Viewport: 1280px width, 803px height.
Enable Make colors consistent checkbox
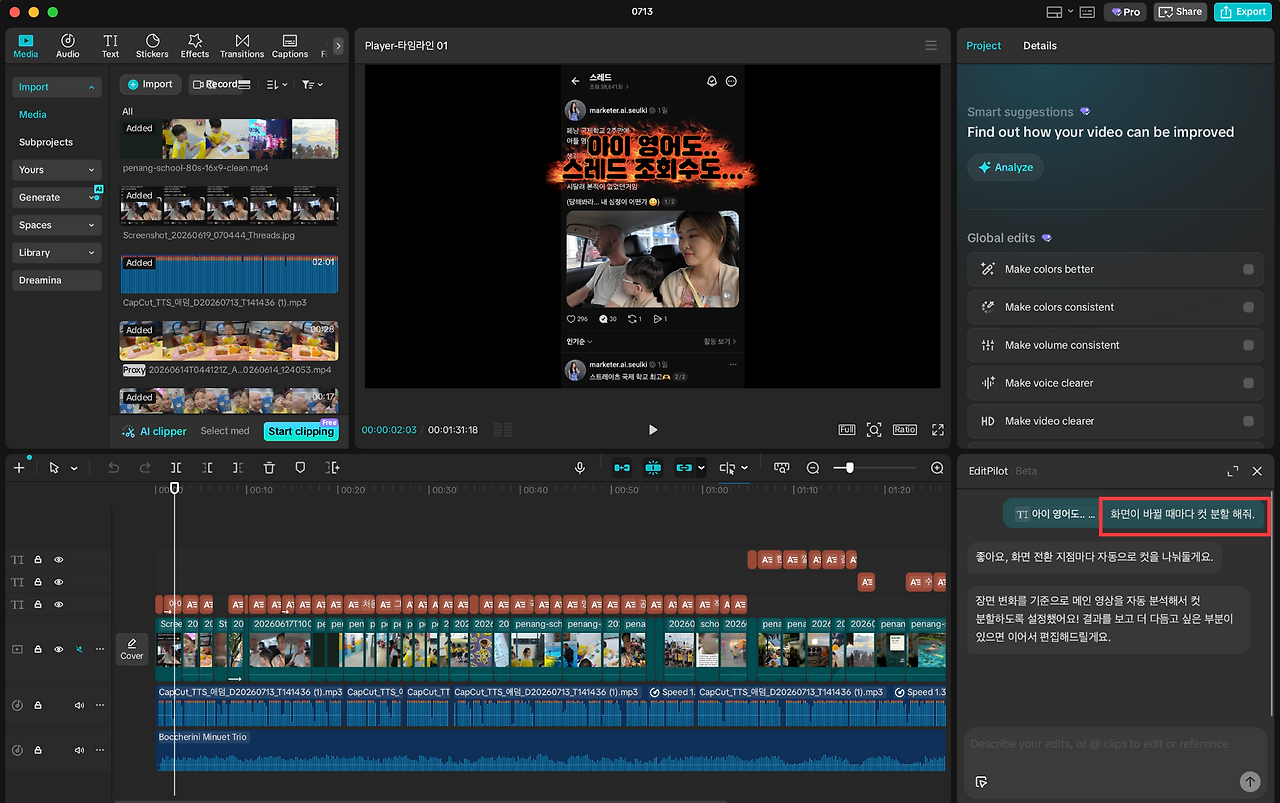pos(1248,307)
